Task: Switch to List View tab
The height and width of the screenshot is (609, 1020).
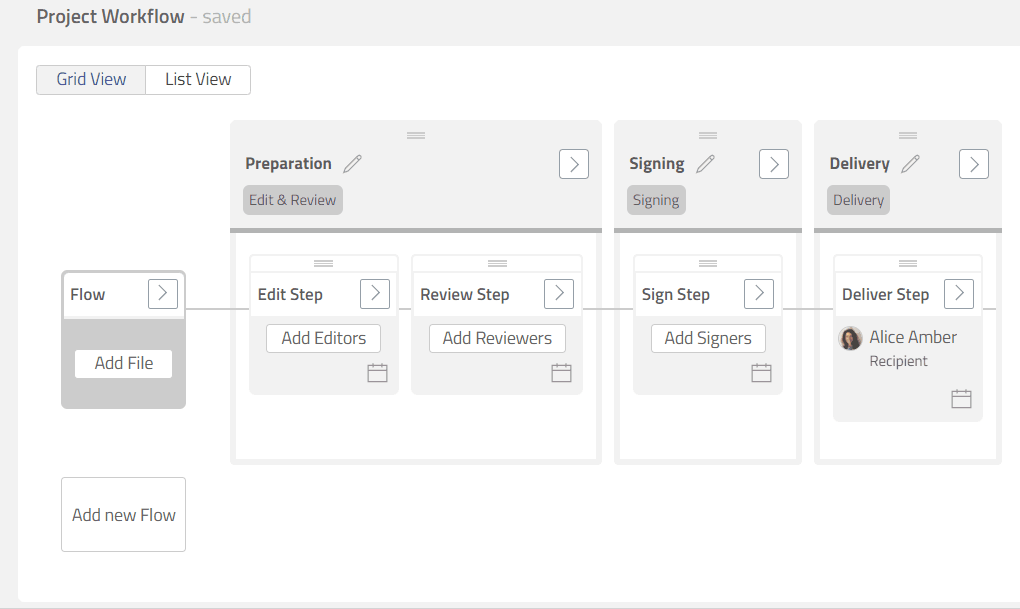Action: (198, 80)
